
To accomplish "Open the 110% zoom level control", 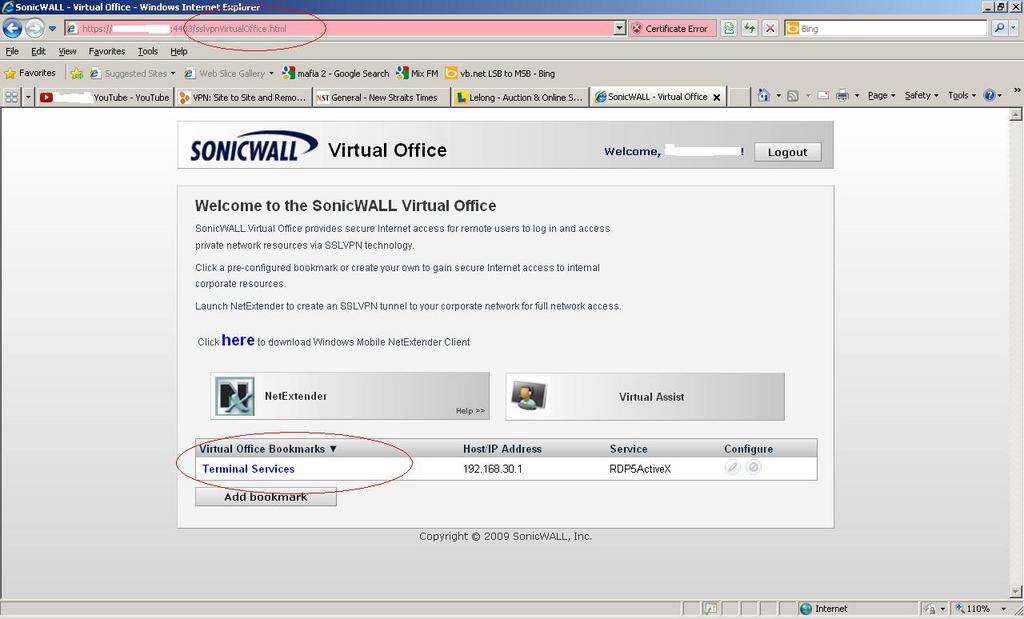I will (x=973, y=609).
